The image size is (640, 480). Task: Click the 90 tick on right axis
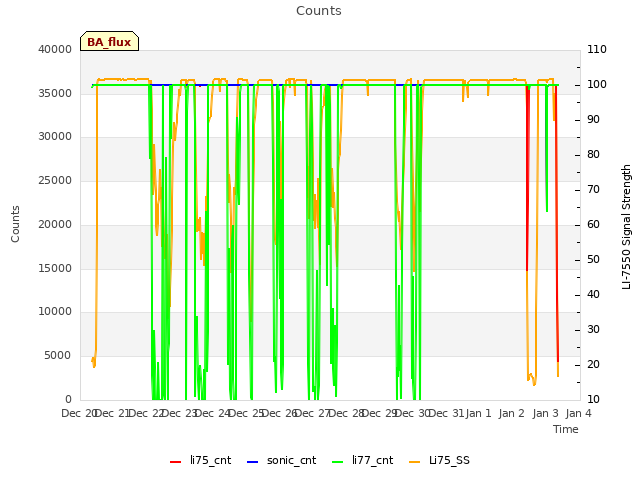coord(593,120)
